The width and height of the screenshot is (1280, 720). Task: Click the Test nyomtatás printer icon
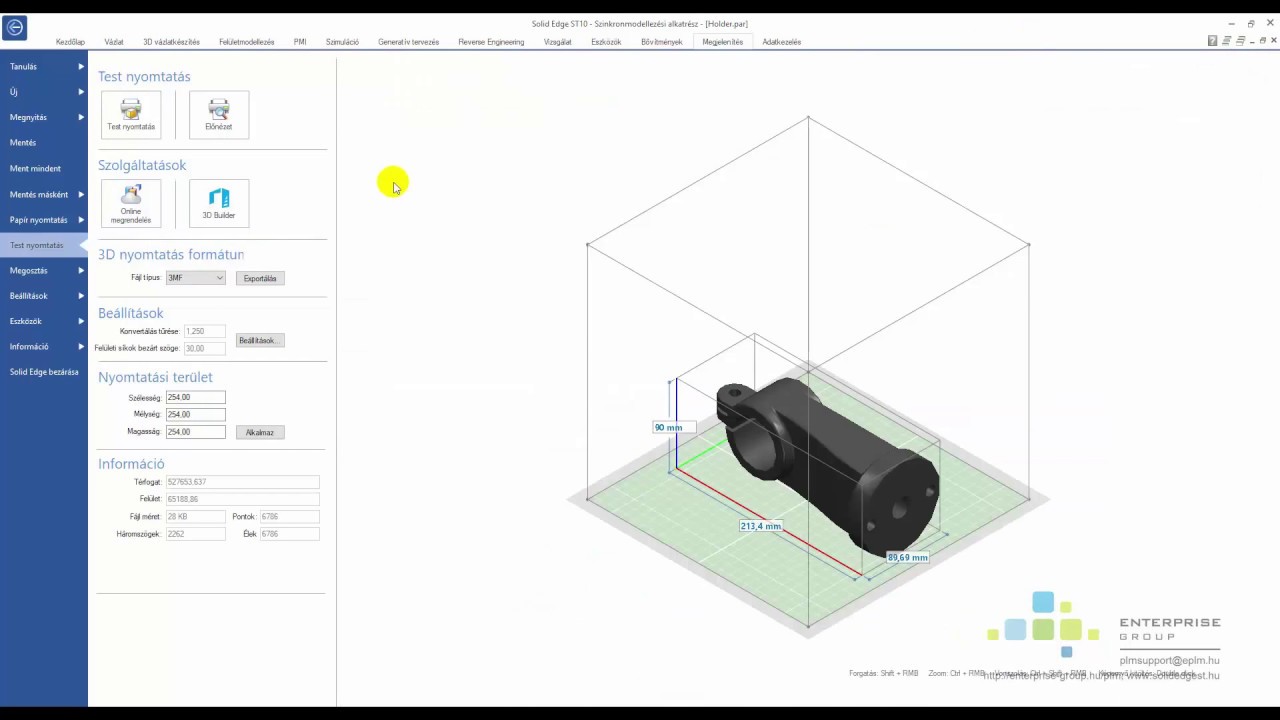point(131,115)
